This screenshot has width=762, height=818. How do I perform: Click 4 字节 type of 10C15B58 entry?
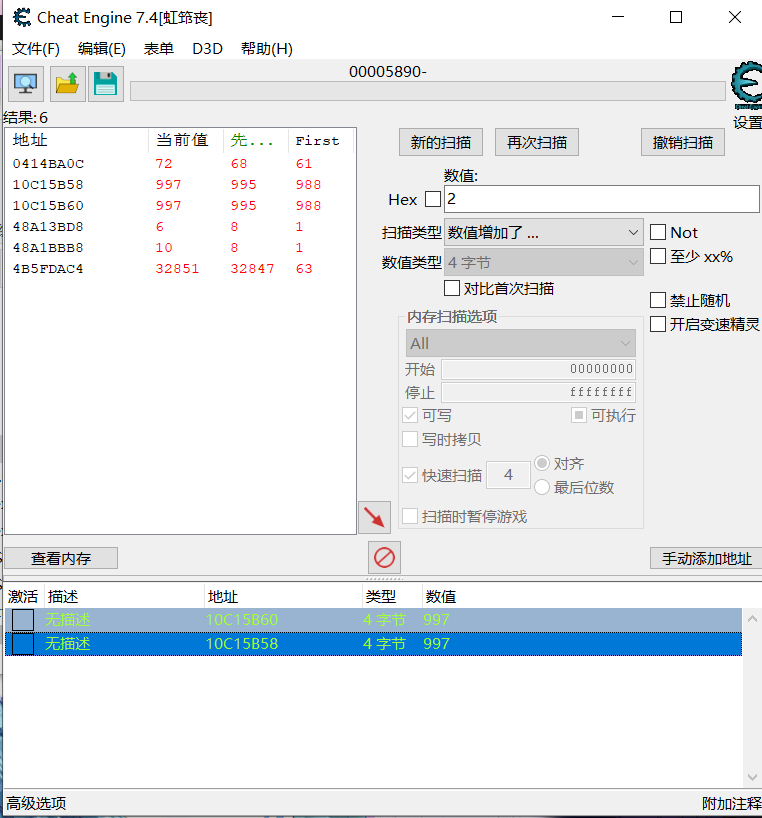384,644
